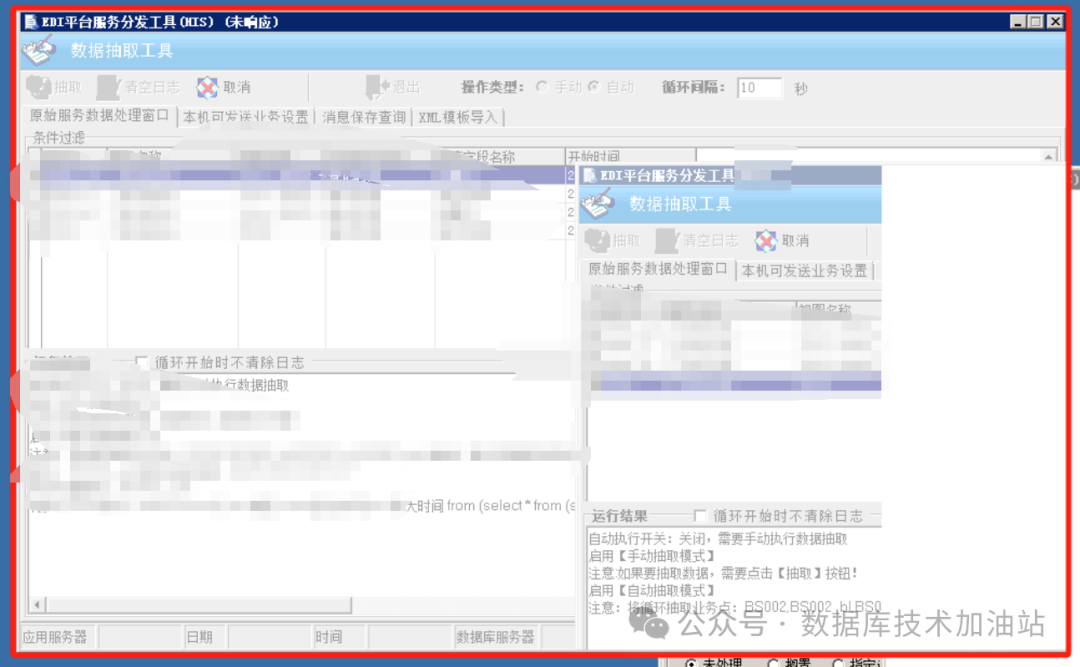Tick 循环开始时不清除日志 in the main window
Viewport: 1080px width, 667px height.
pyautogui.click(x=141, y=362)
